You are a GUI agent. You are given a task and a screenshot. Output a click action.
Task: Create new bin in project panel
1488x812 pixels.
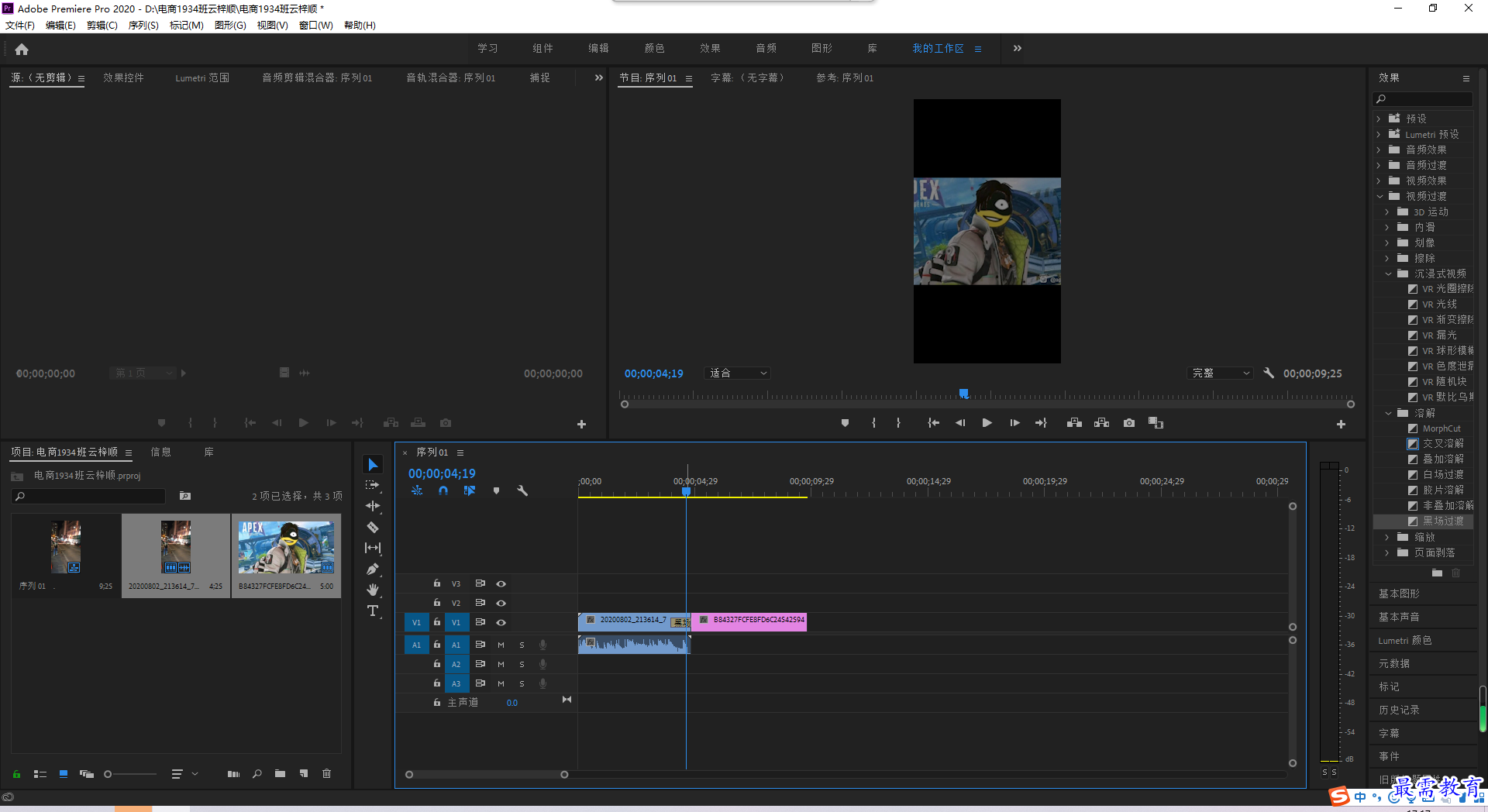point(280,773)
